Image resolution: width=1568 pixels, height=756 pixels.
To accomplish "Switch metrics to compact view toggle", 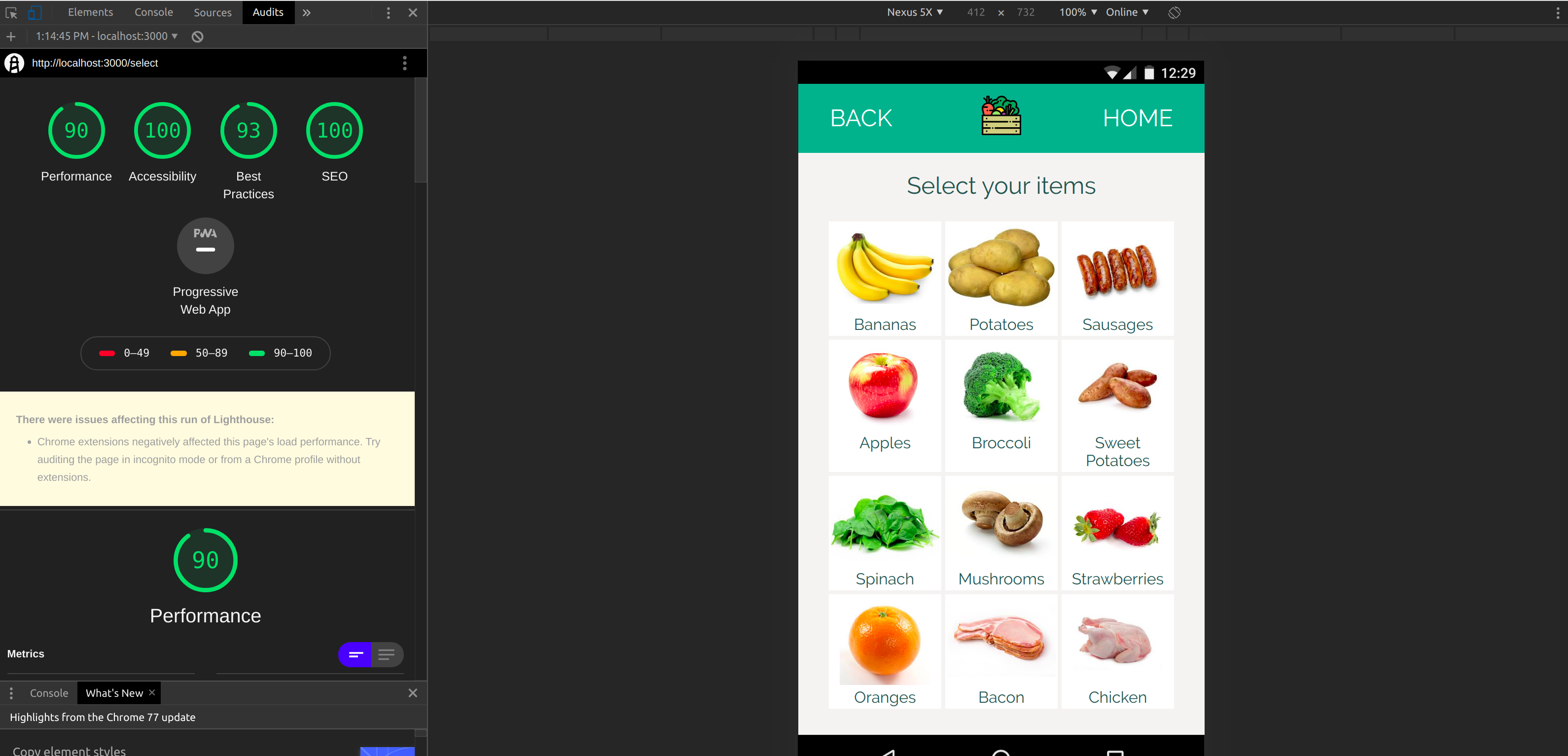I will (356, 654).
